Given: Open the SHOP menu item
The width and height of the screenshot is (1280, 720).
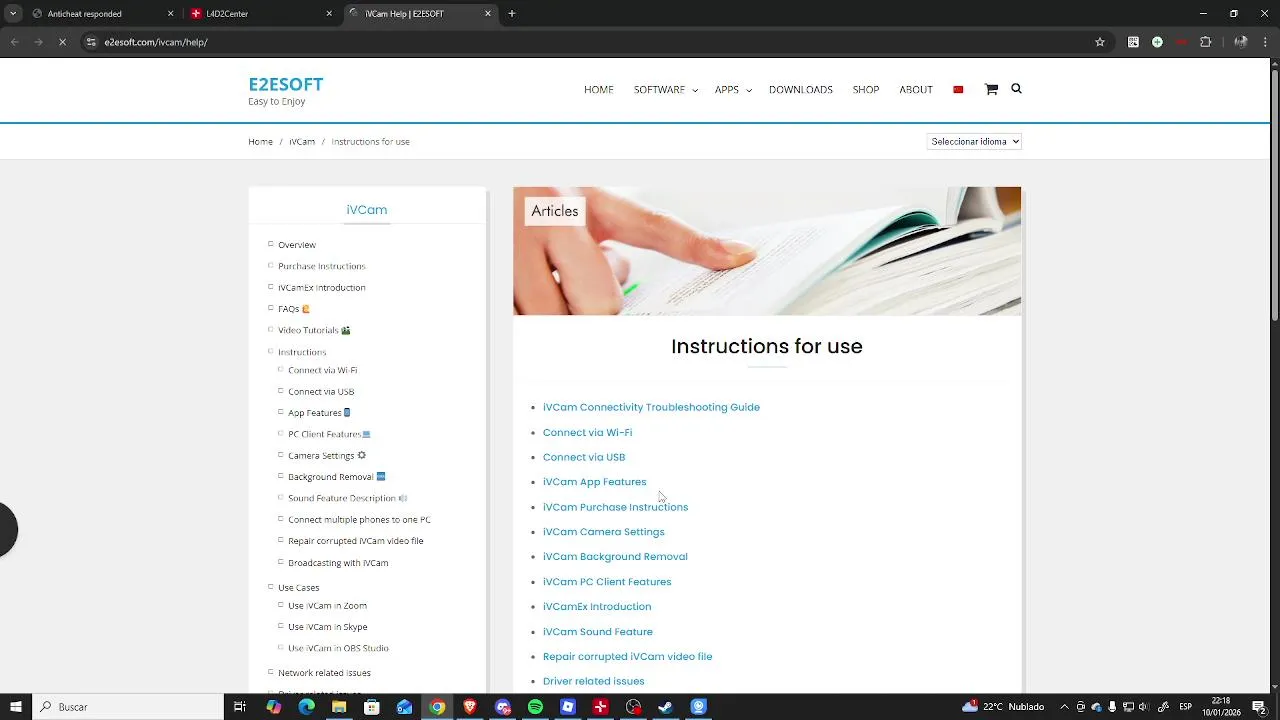Looking at the screenshot, I should point(866,90).
